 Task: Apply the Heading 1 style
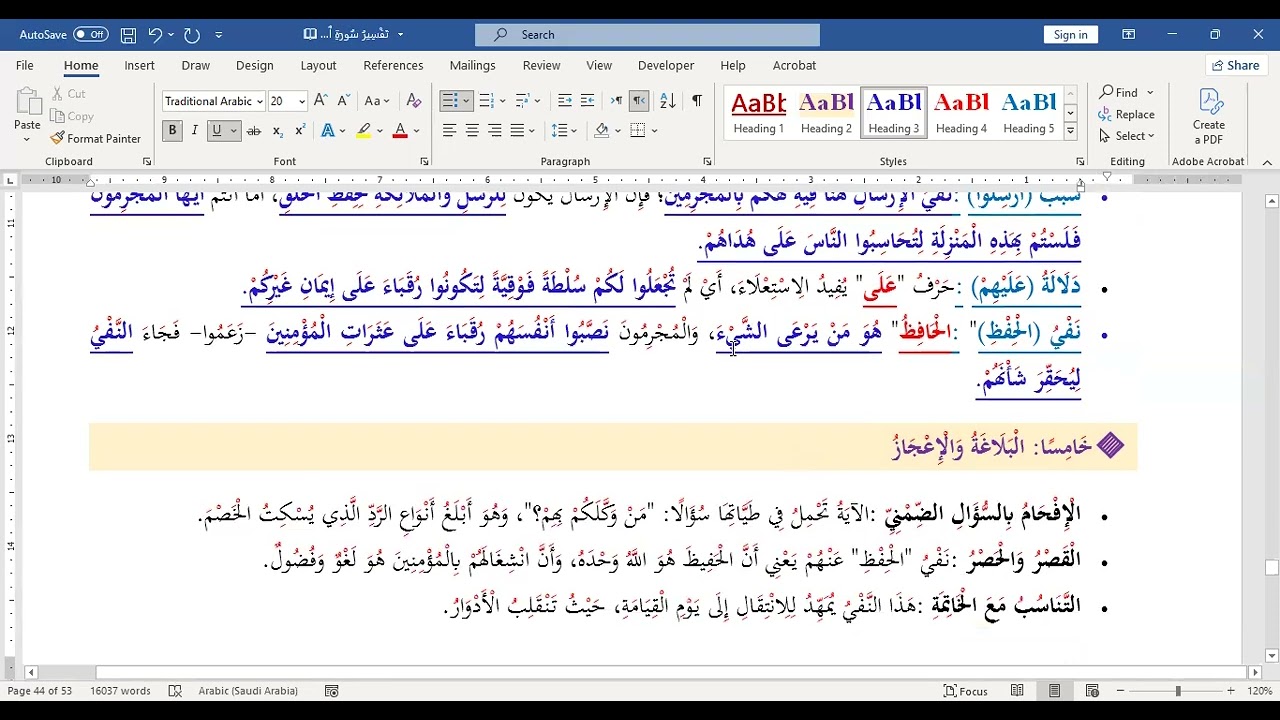[758, 113]
